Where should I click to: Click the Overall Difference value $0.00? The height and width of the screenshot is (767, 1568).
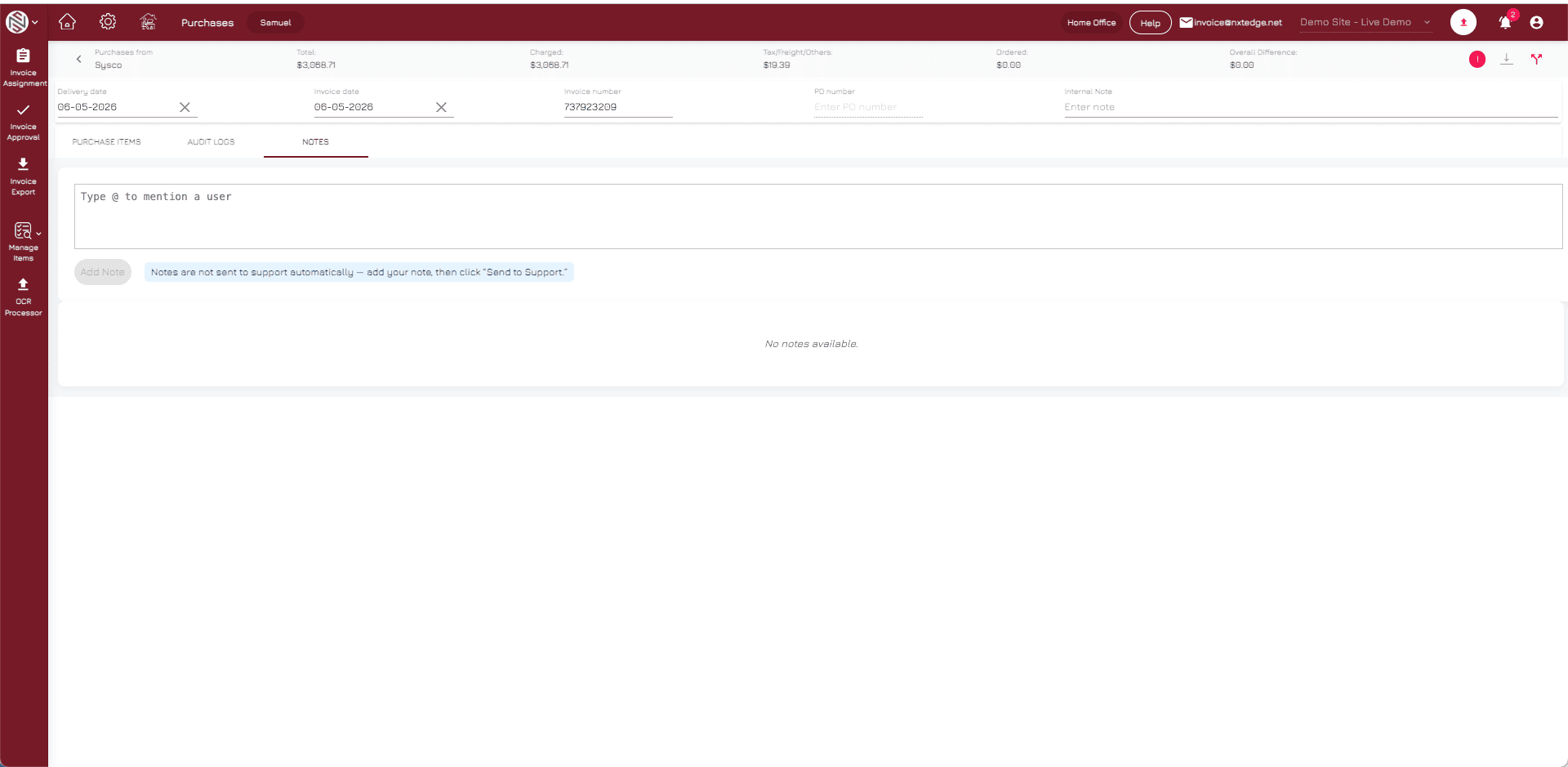pyautogui.click(x=1241, y=65)
